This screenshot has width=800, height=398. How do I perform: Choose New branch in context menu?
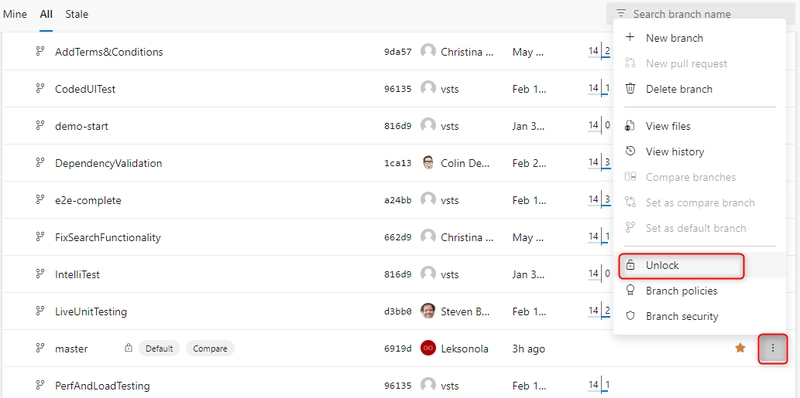click(x=674, y=38)
